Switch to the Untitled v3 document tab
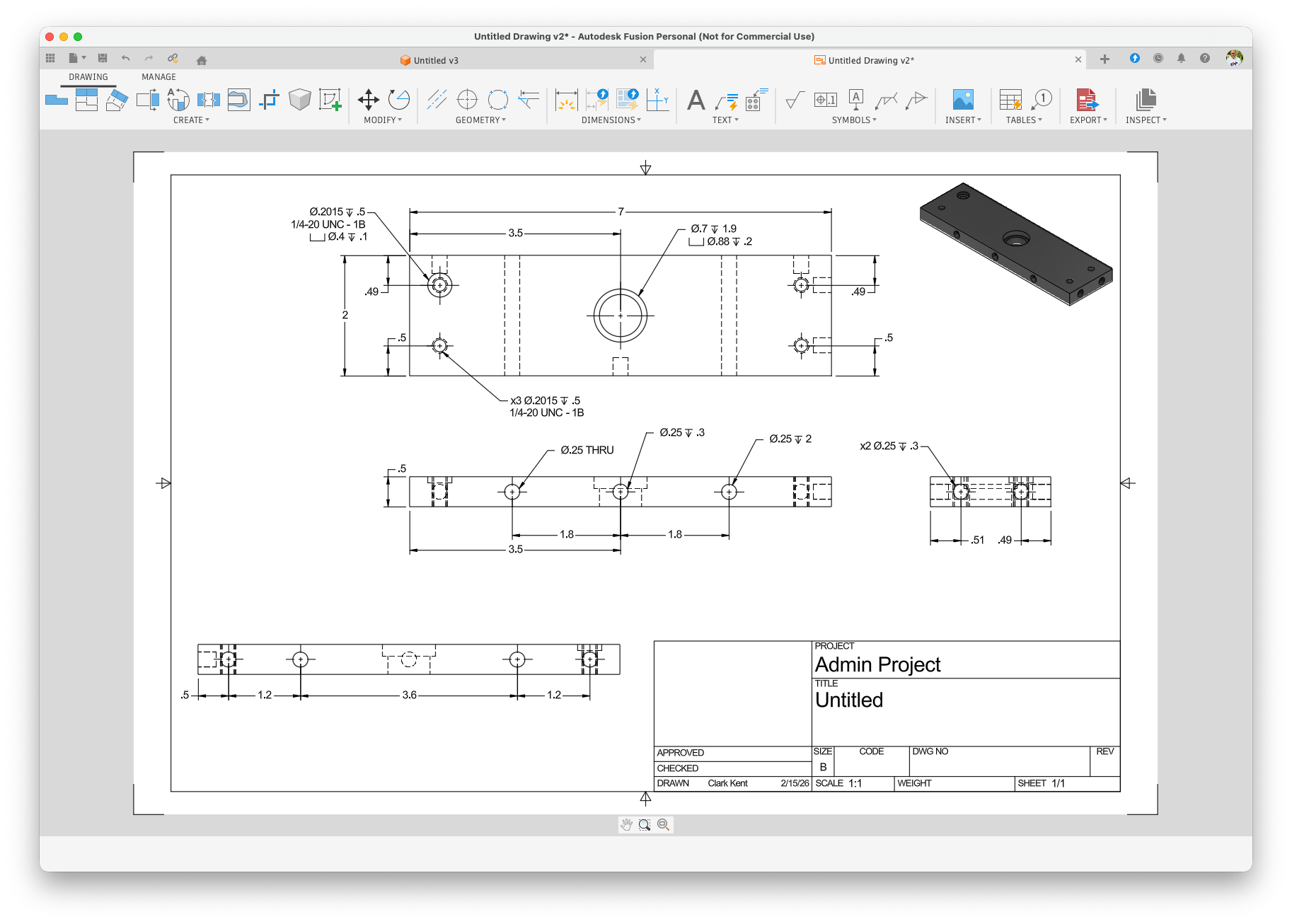Image resolution: width=1292 pixels, height=924 pixels. coord(435,60)
